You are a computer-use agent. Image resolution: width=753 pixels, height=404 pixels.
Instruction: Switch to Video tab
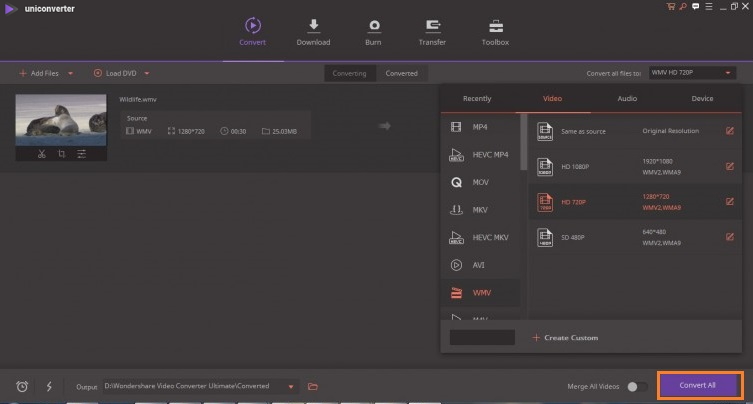point(552,98)
